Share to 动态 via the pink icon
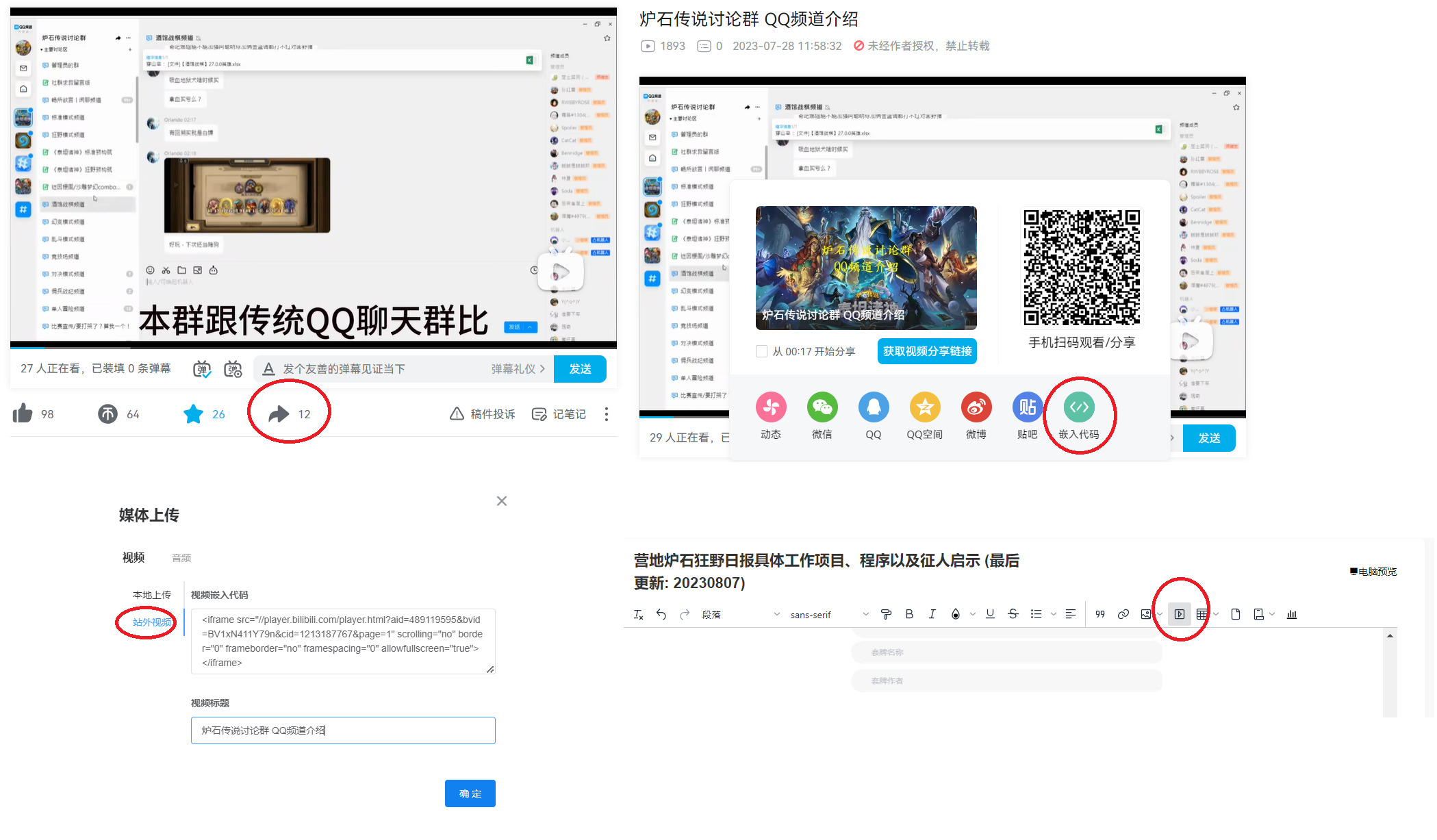This screenshot has height=840, width=1437. click(x=771, y=407)
